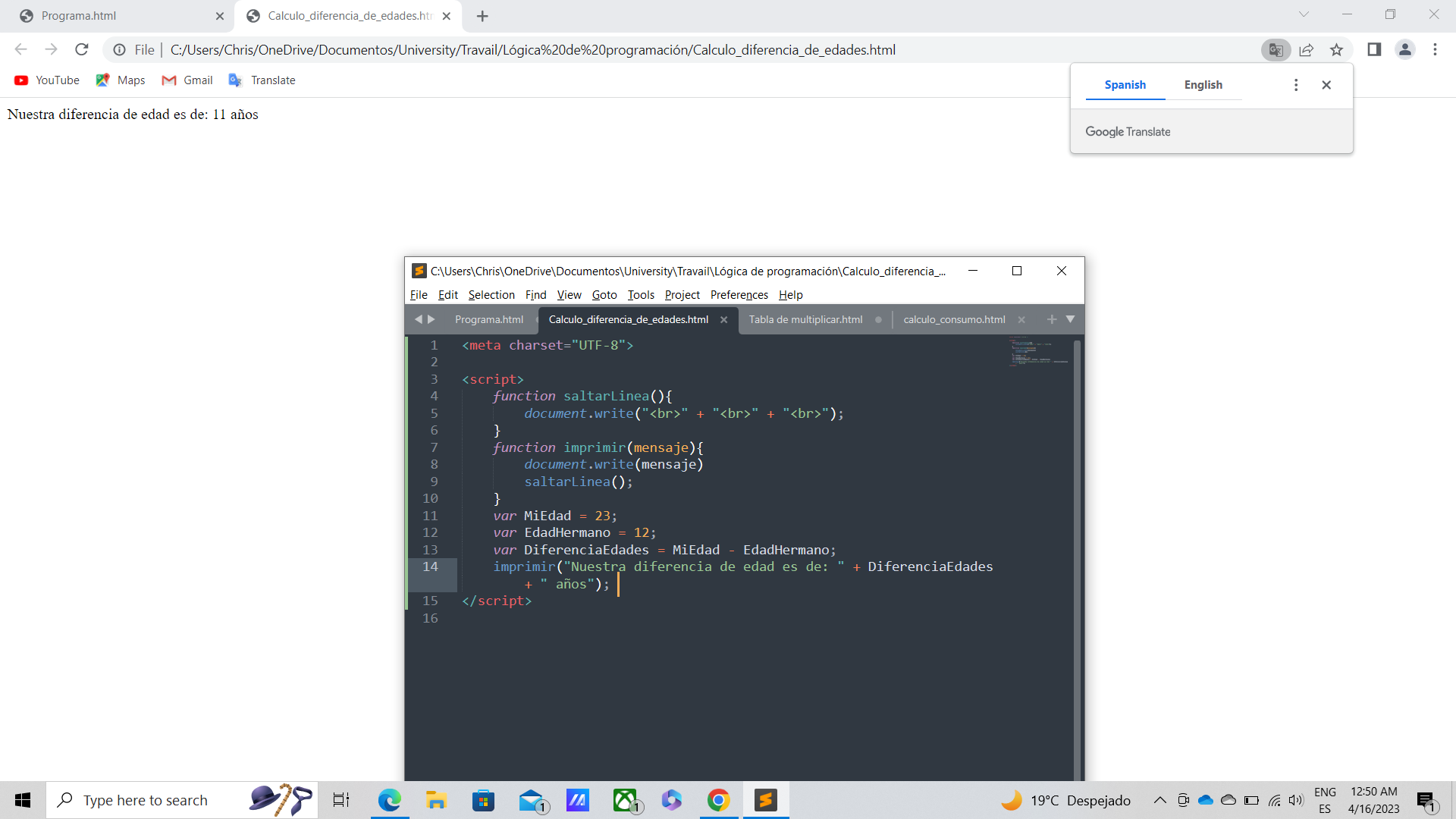Click the reload page icon in browser

[82, 50]
